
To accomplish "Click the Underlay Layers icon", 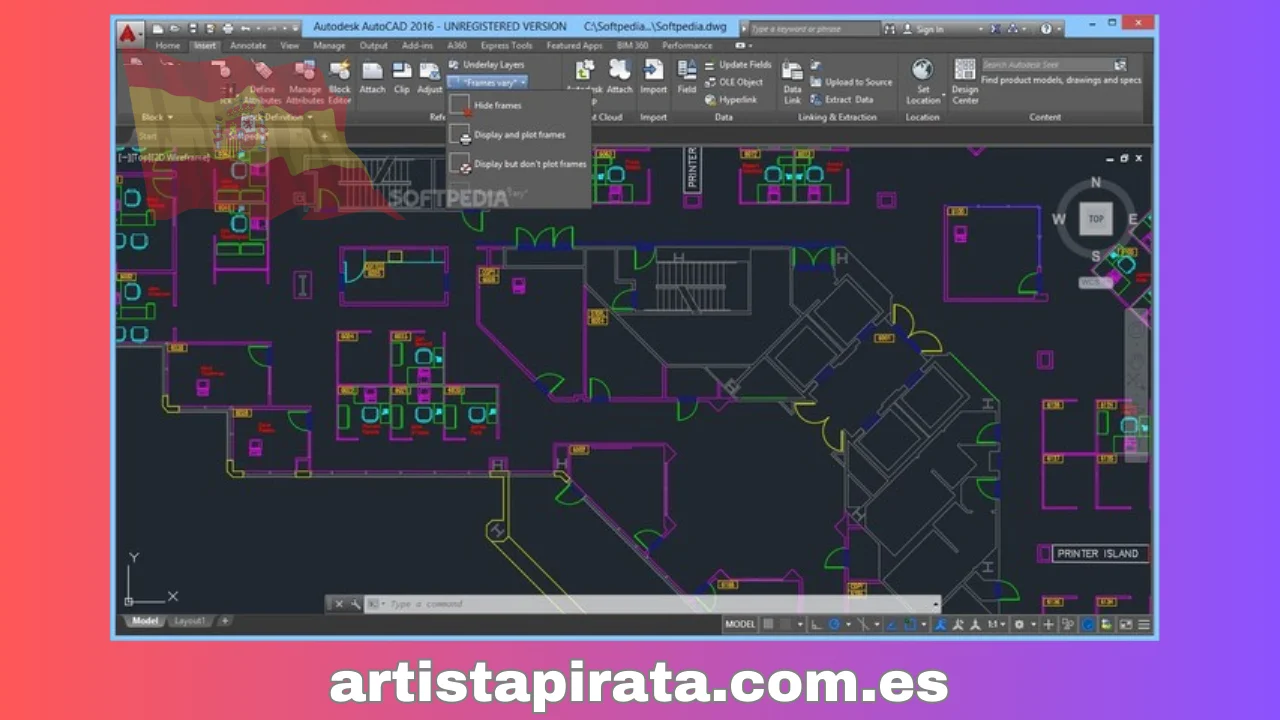I will click(x=453, y=64).
